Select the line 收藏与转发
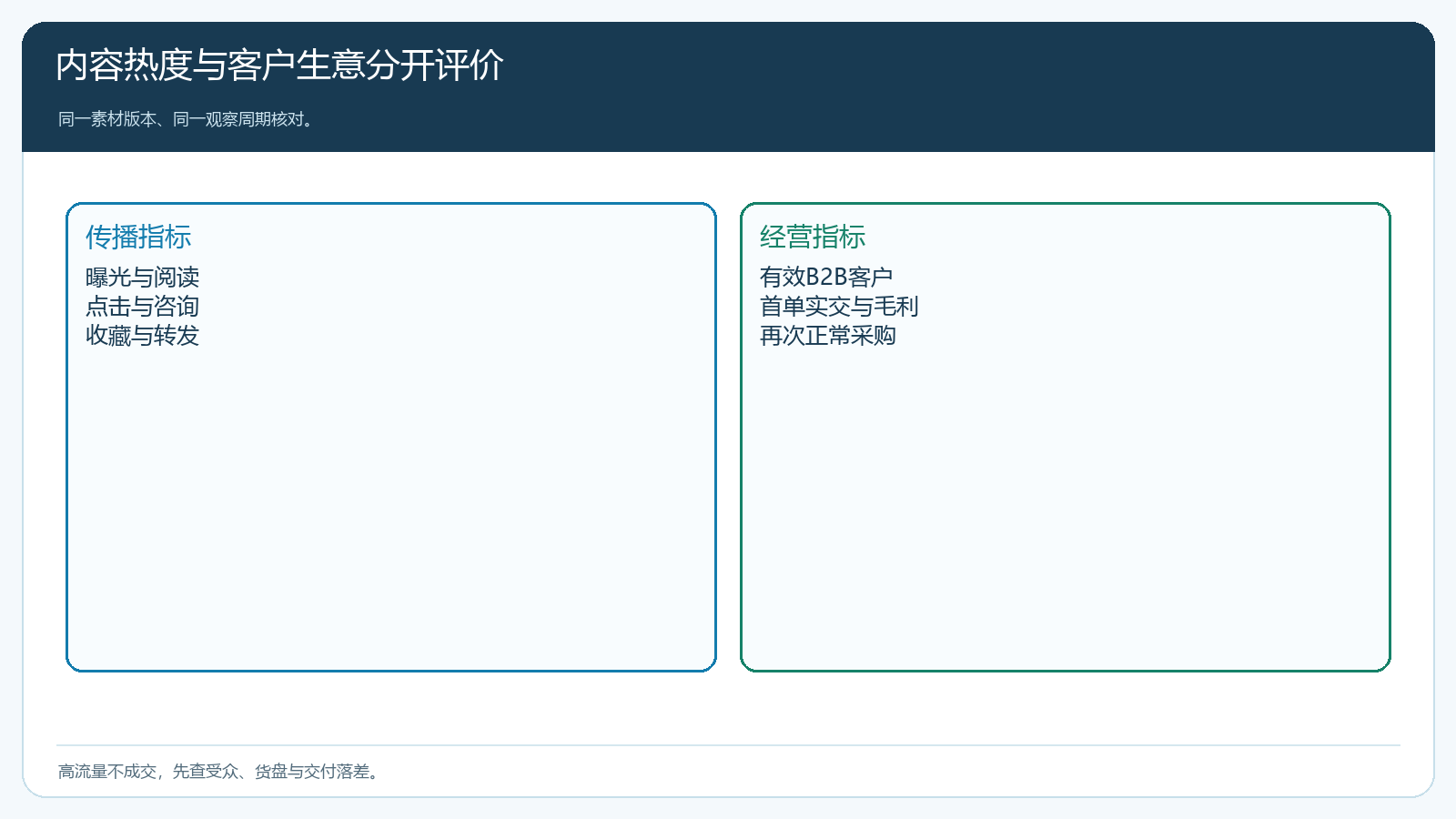 coord(142,336)
